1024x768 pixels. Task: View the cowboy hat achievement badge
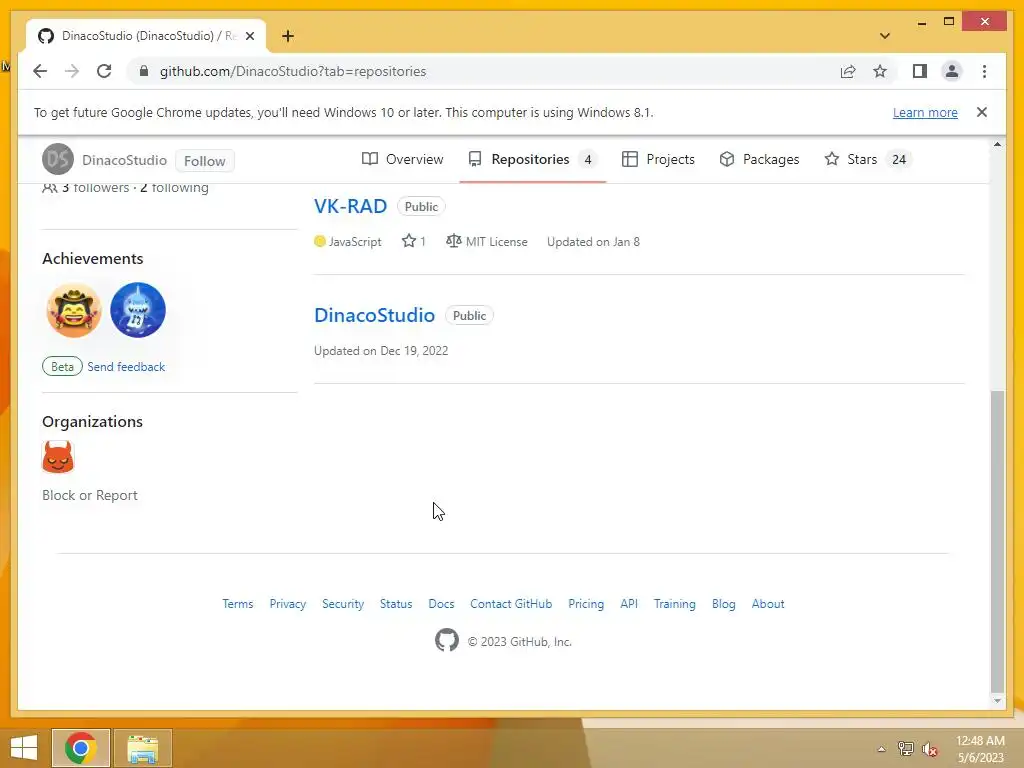point(74,310)
